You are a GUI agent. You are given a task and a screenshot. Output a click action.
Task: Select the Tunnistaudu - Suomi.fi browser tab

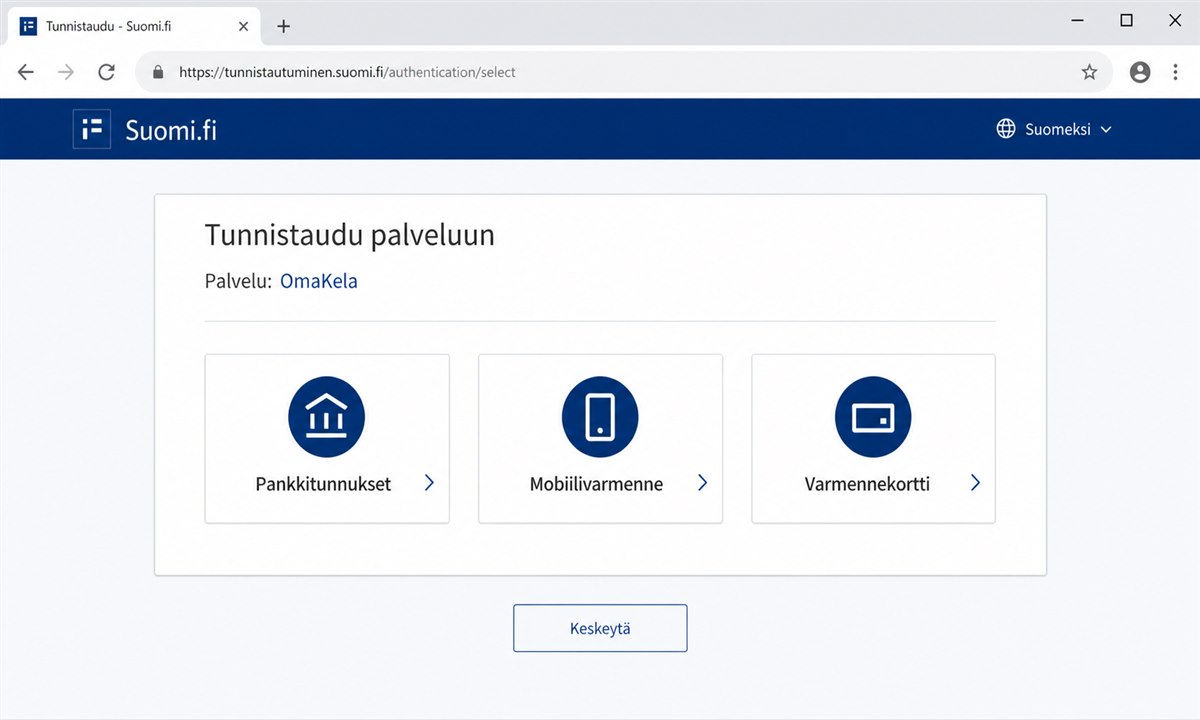pos(135,26)
